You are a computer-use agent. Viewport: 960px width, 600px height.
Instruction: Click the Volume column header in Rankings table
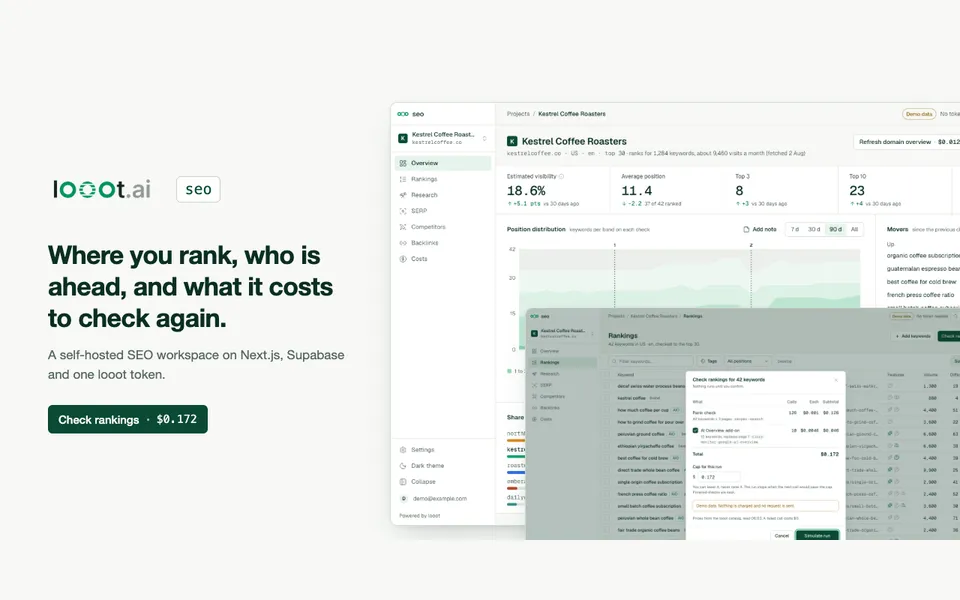(930, 375)
